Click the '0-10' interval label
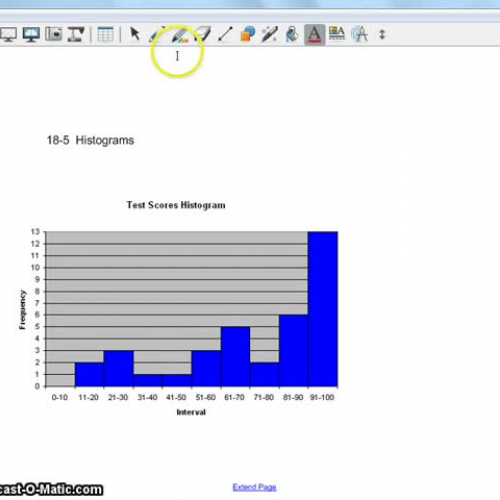The image size is (500, 500). [60, 397]
